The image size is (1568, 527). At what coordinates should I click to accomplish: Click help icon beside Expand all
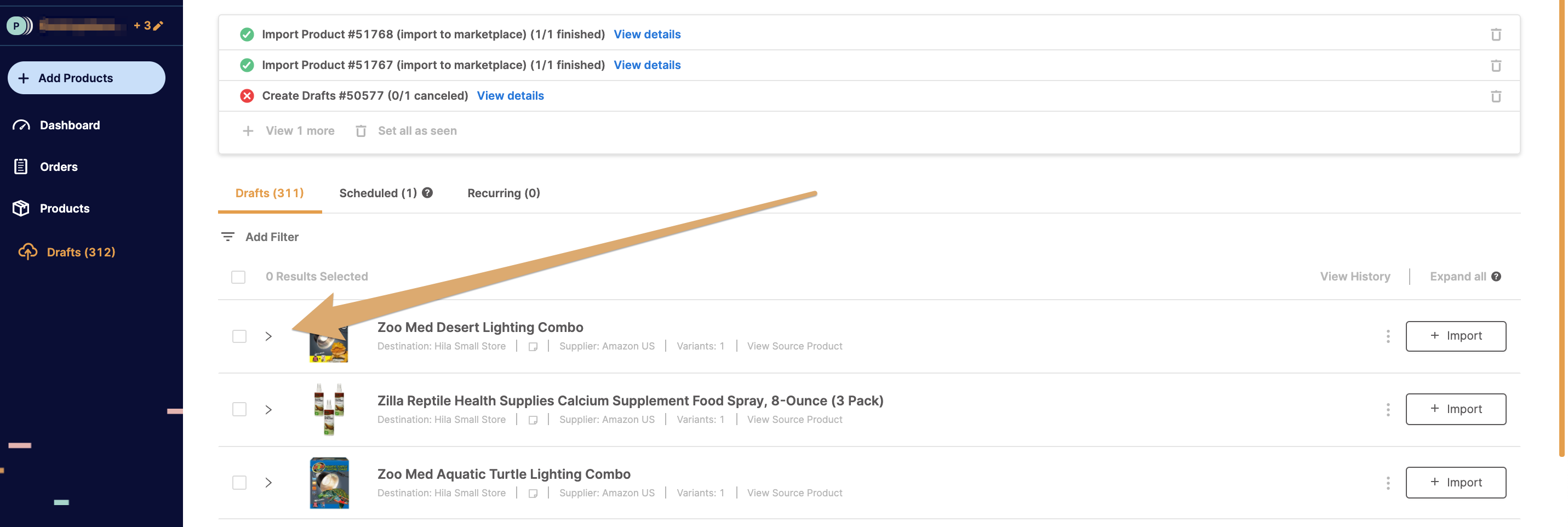pyautogui.click(x=1496, y=277)
